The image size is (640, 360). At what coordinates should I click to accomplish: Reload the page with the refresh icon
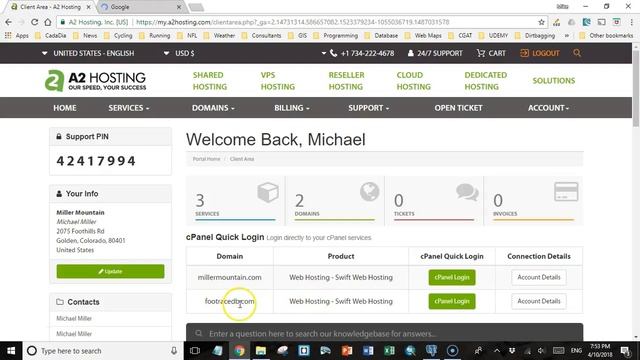coord(35,22)
